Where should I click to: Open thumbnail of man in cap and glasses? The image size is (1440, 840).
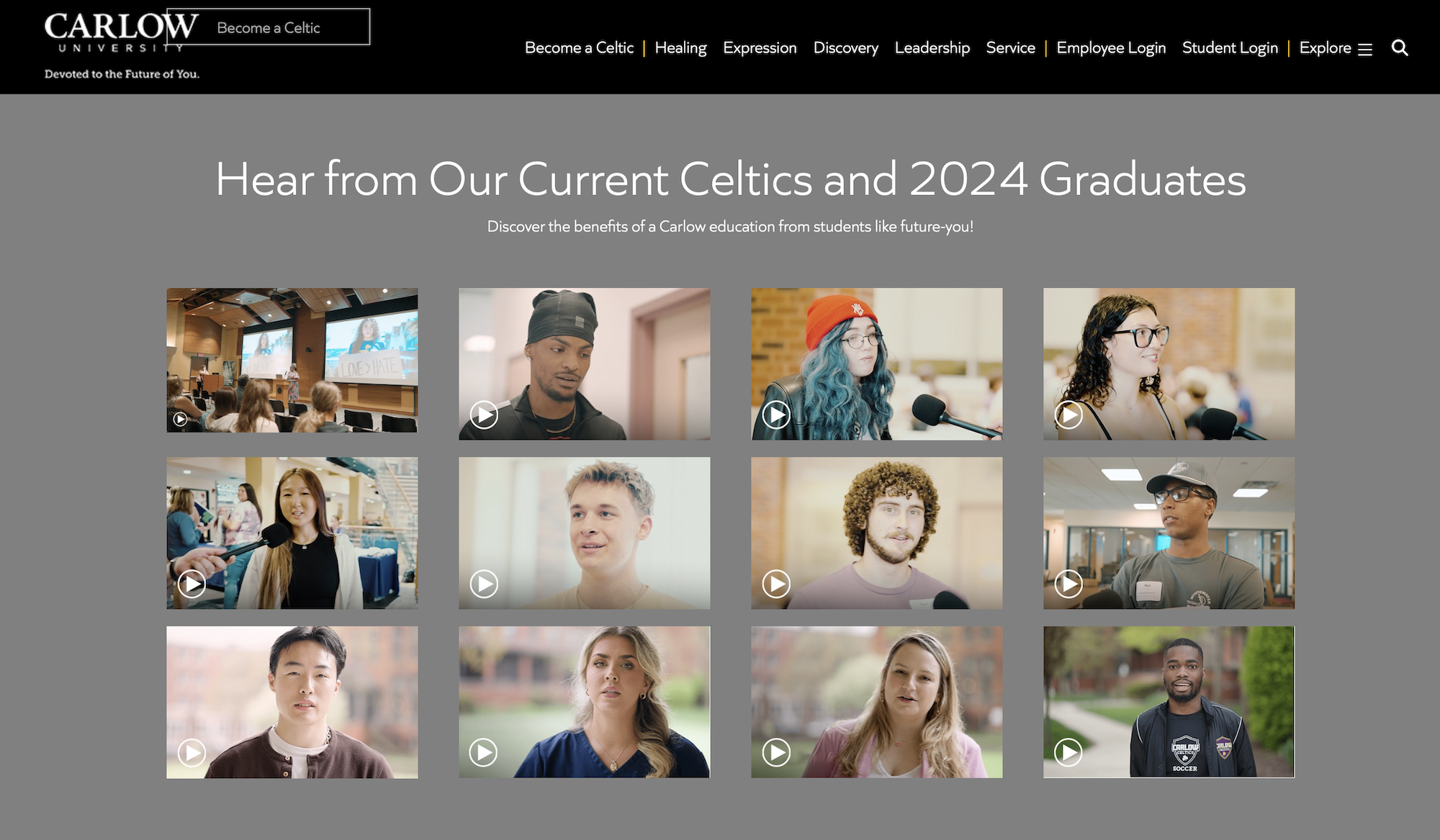1168,533
